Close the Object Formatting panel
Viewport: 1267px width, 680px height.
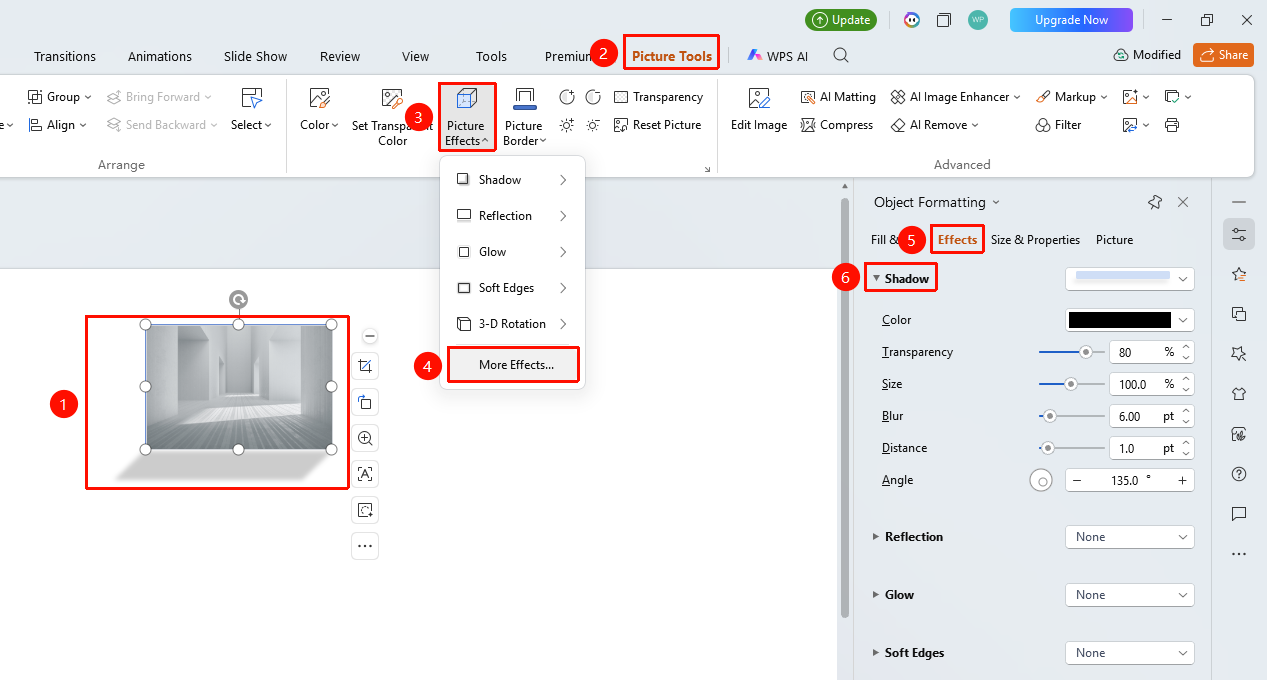tap(1183, 202)
